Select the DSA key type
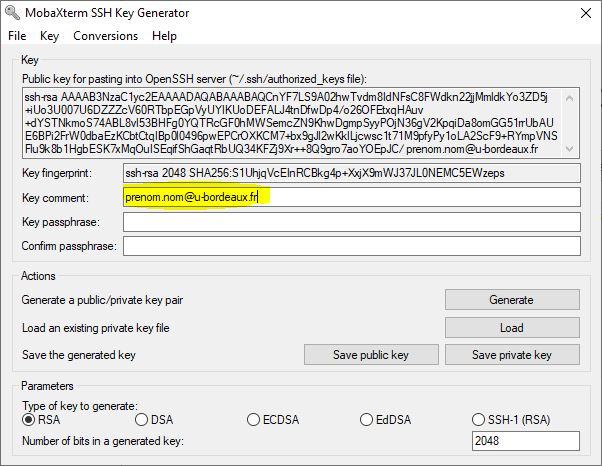602x466 pixels. (x=154, y=420)
